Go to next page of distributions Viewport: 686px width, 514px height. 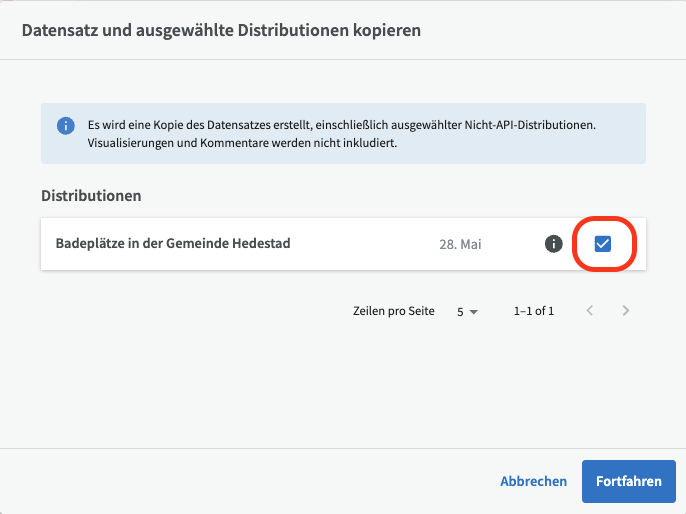pyautogui.click(x=626, y=311)
